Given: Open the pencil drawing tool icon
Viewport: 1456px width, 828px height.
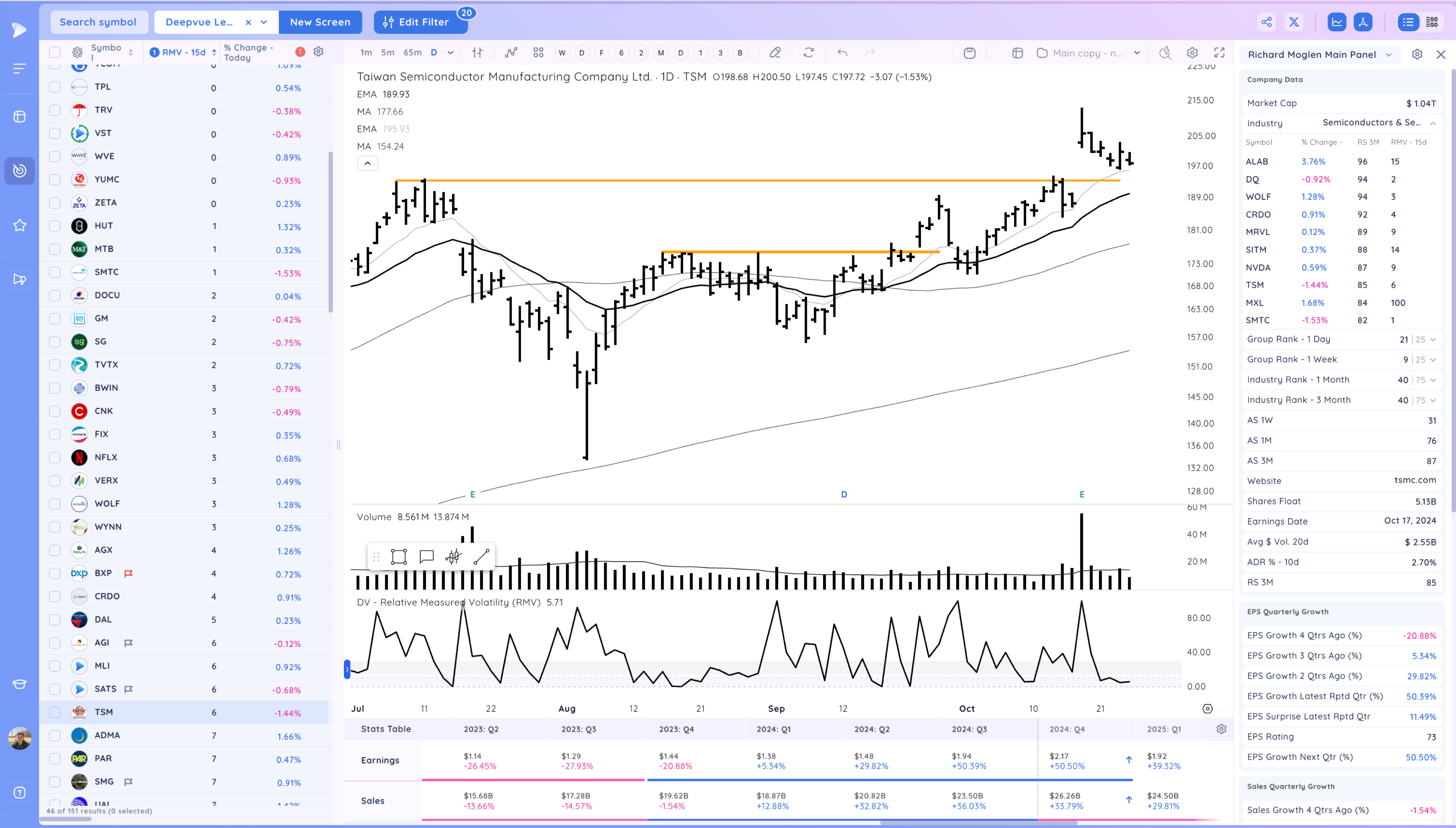Looking at the screenshot, I should pos(775,53).
